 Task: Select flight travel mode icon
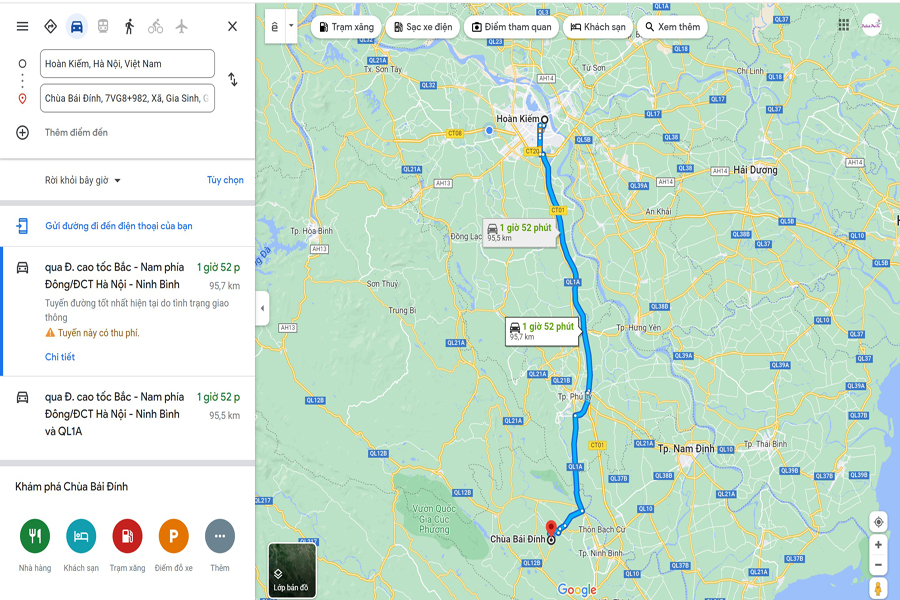tap(181, 26)
